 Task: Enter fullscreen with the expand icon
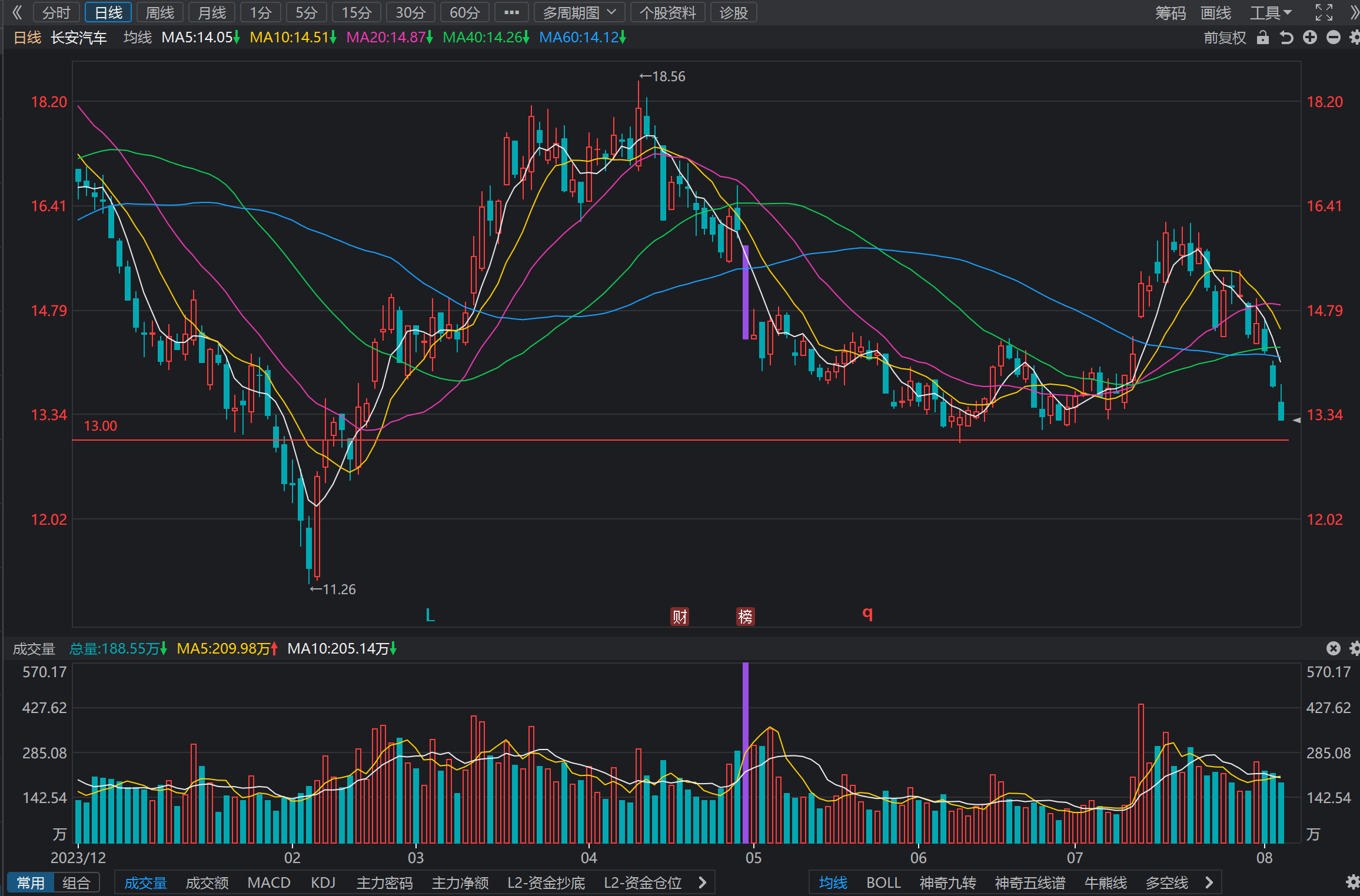point(1324,12)
